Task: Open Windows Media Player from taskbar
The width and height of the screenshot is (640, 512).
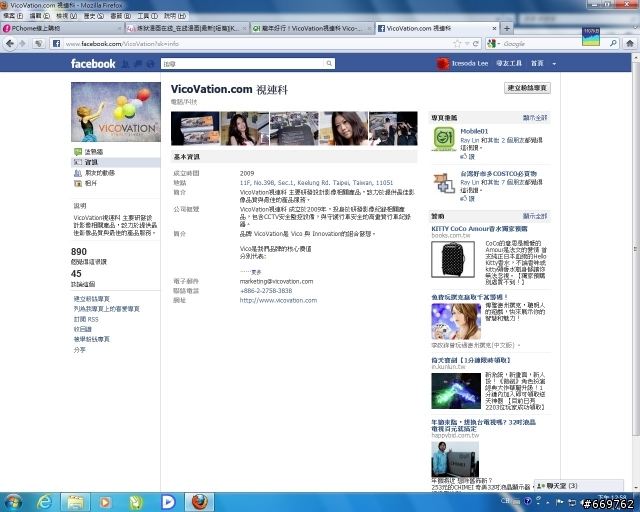Action: pyautogui.click(x=104, y=502)
